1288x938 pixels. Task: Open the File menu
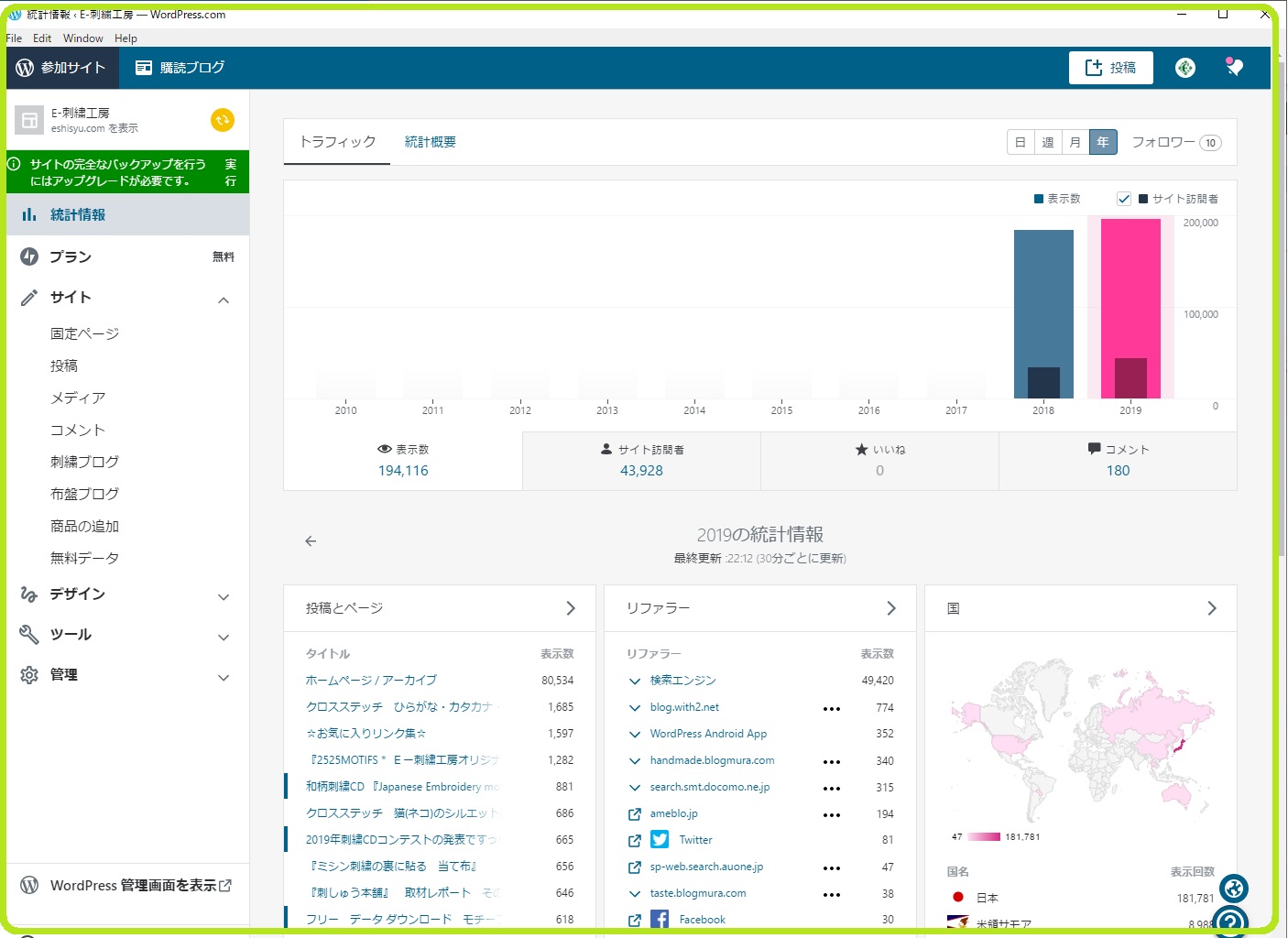point(14,38)
